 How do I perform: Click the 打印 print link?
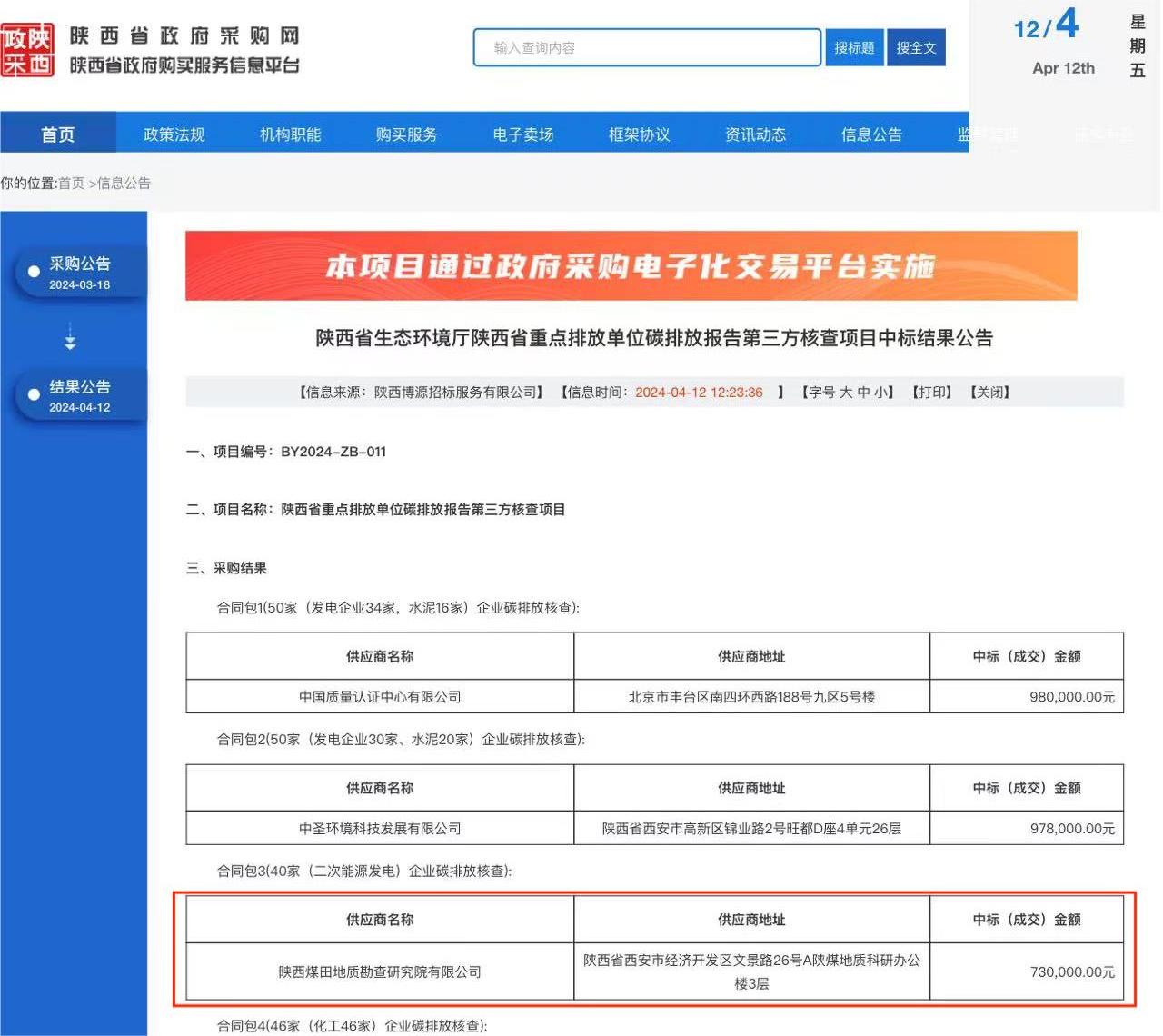pyautogui.click(x=932, y=392)
